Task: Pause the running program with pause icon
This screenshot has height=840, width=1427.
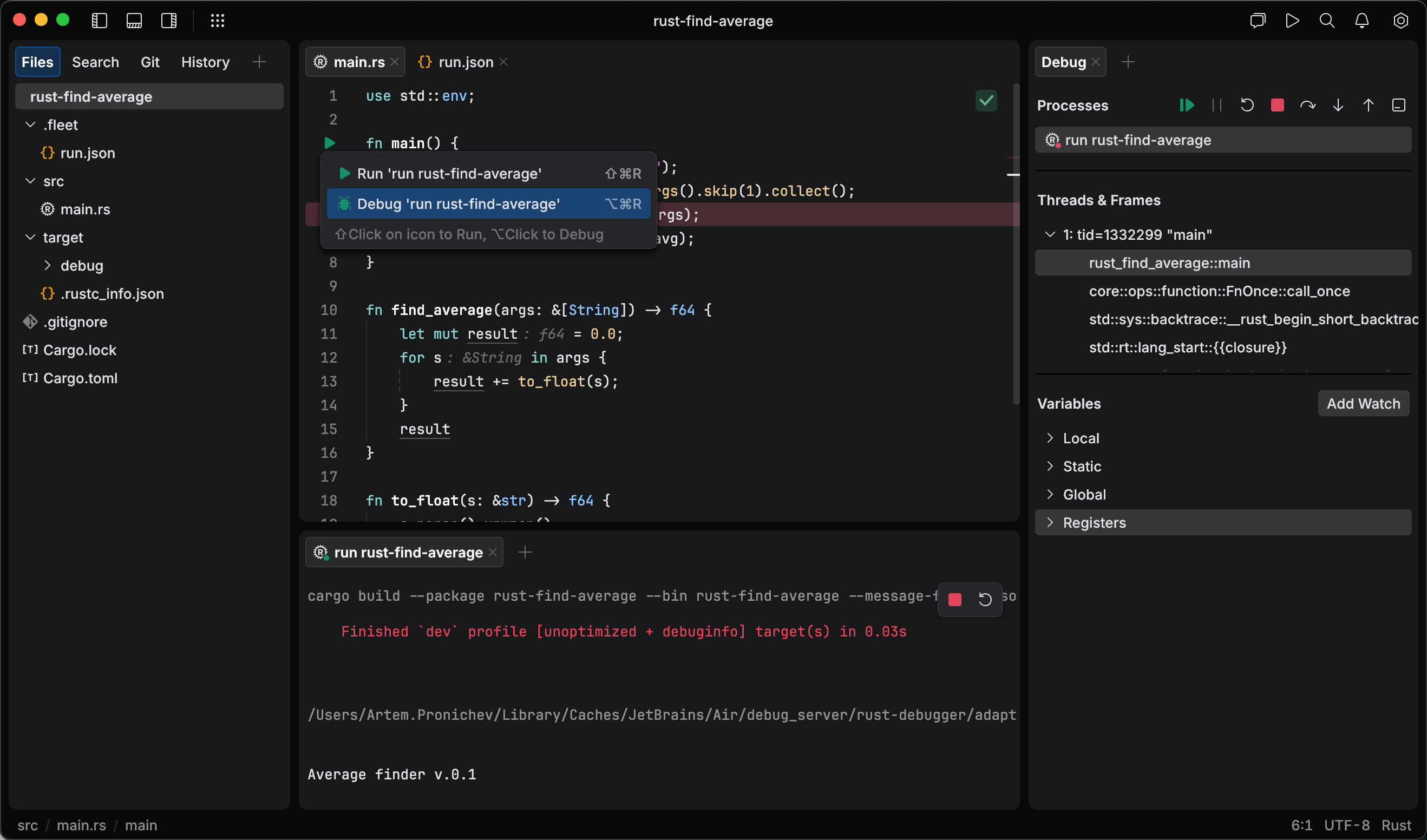Action: 1216,104
